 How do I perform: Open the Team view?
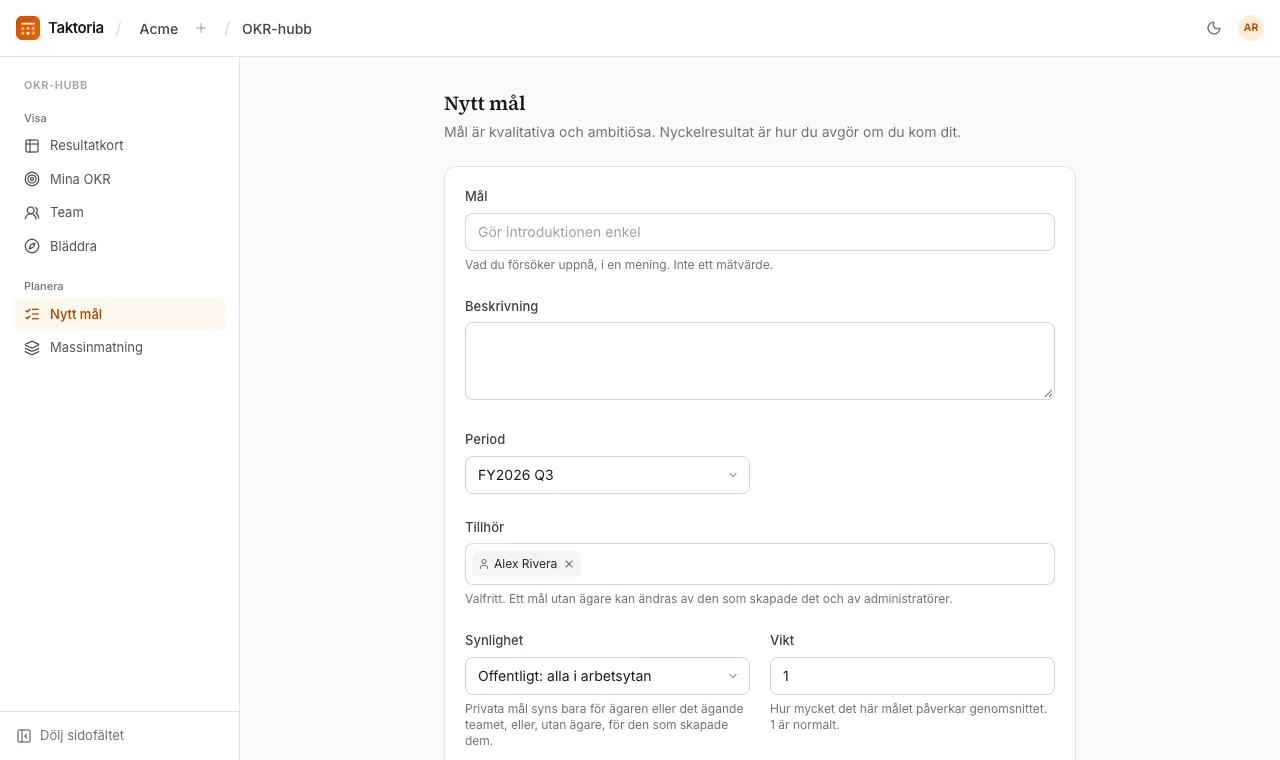click(120, 213)
